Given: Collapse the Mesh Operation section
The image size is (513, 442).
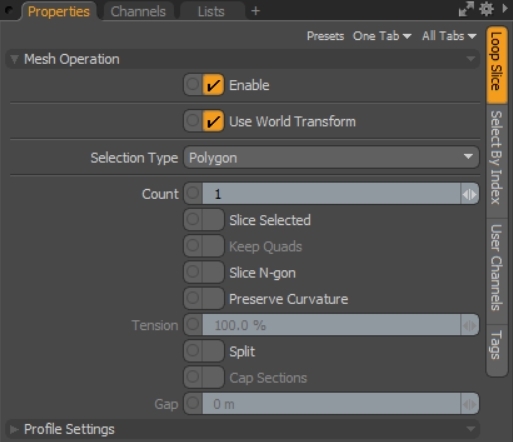Looking at the screenshot, I should point(14,59).
